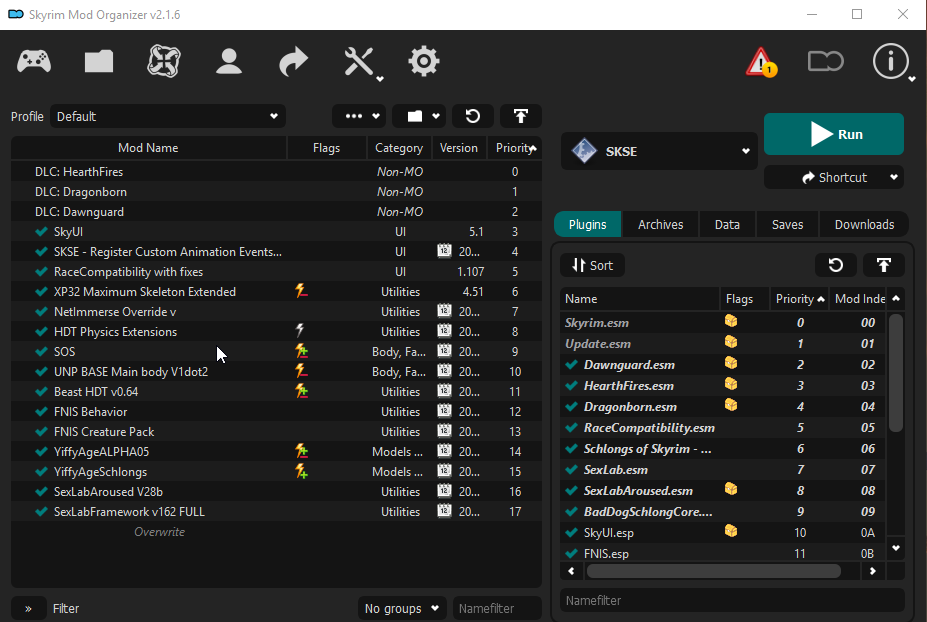Click the update endorse icon in toolbar
The width and height of the screenshot is (927, 622).
826,61
